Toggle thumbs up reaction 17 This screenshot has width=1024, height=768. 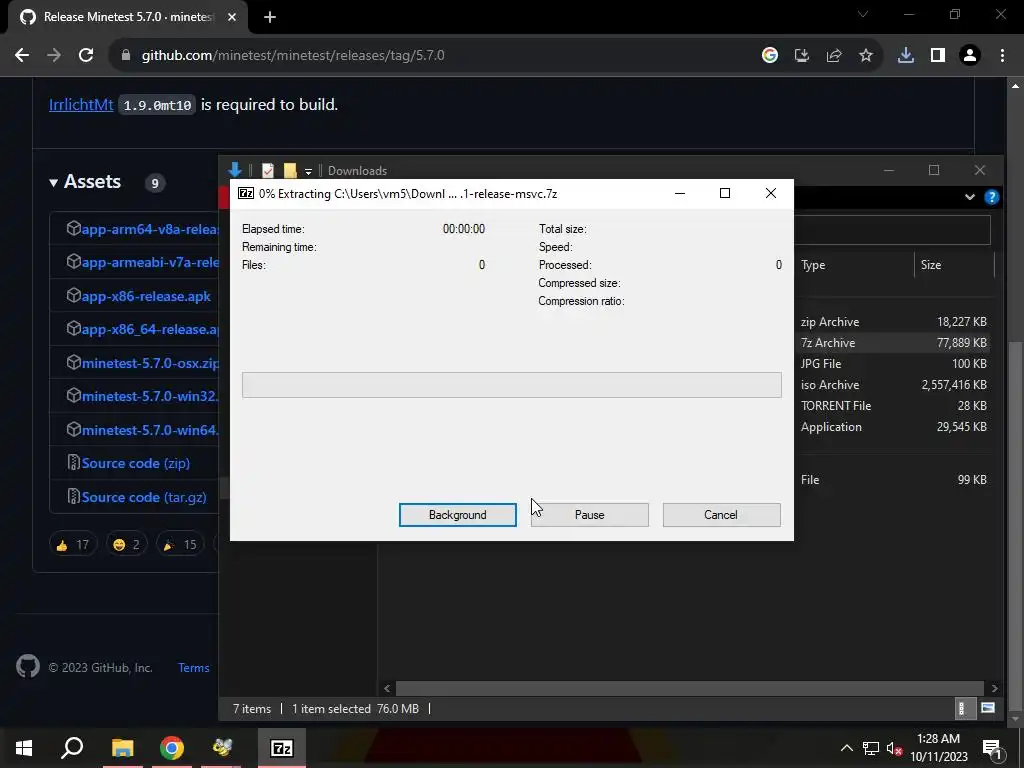coord(72,544)
